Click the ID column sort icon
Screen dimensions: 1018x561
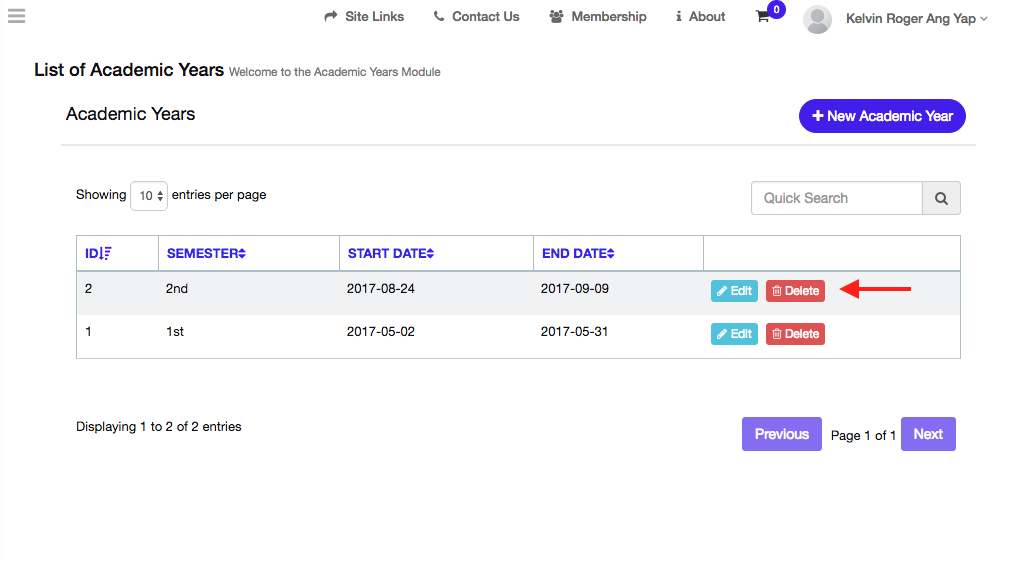(106, 254)
